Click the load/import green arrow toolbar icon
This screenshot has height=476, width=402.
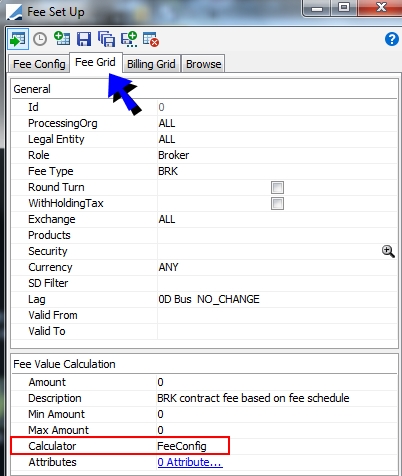click(x=18, y=39)
